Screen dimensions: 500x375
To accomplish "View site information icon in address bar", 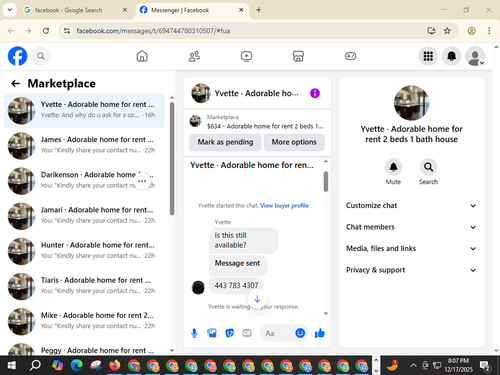I will click(67, 31).
